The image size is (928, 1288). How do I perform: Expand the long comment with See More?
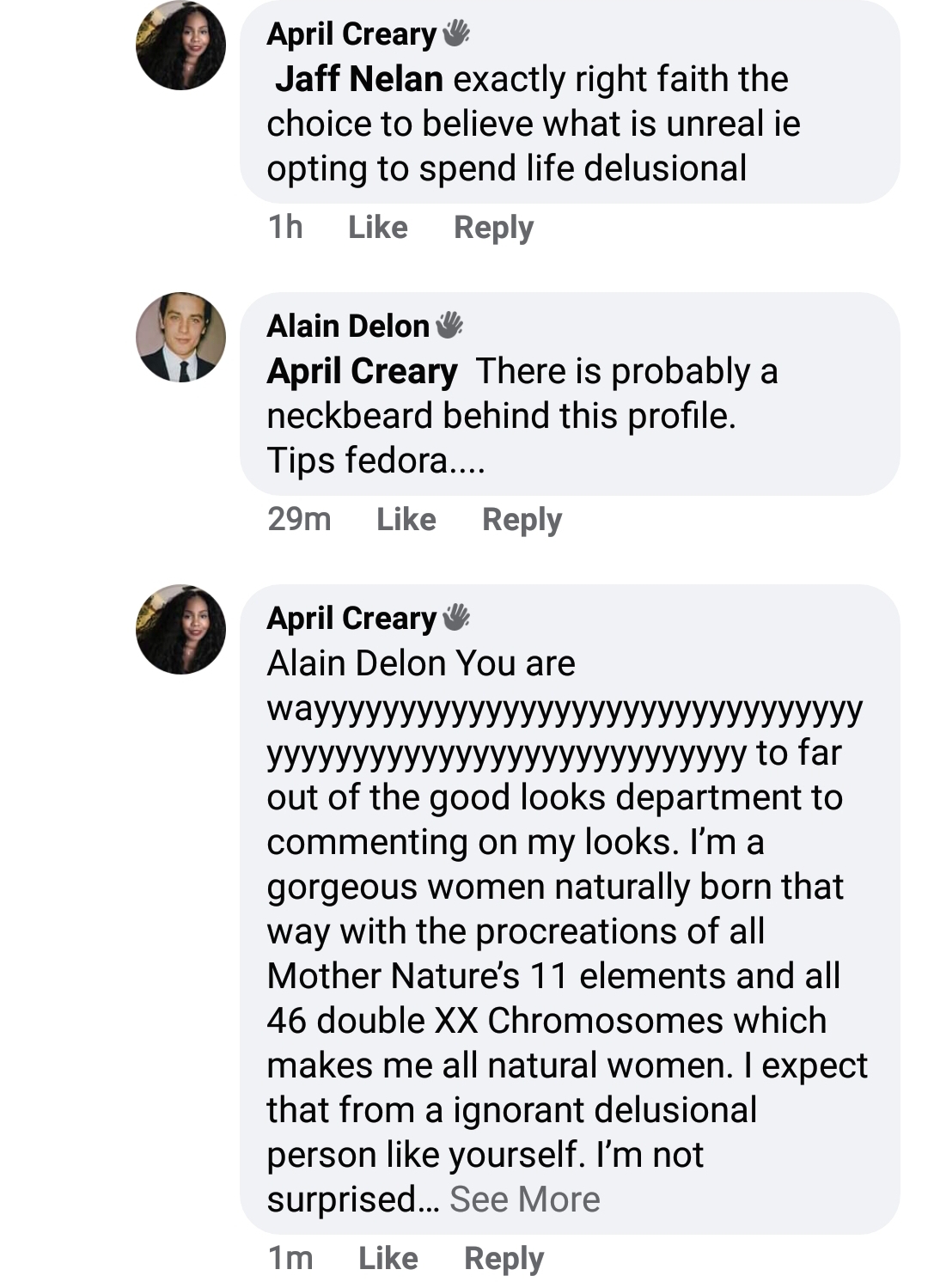click(524, 1199)
